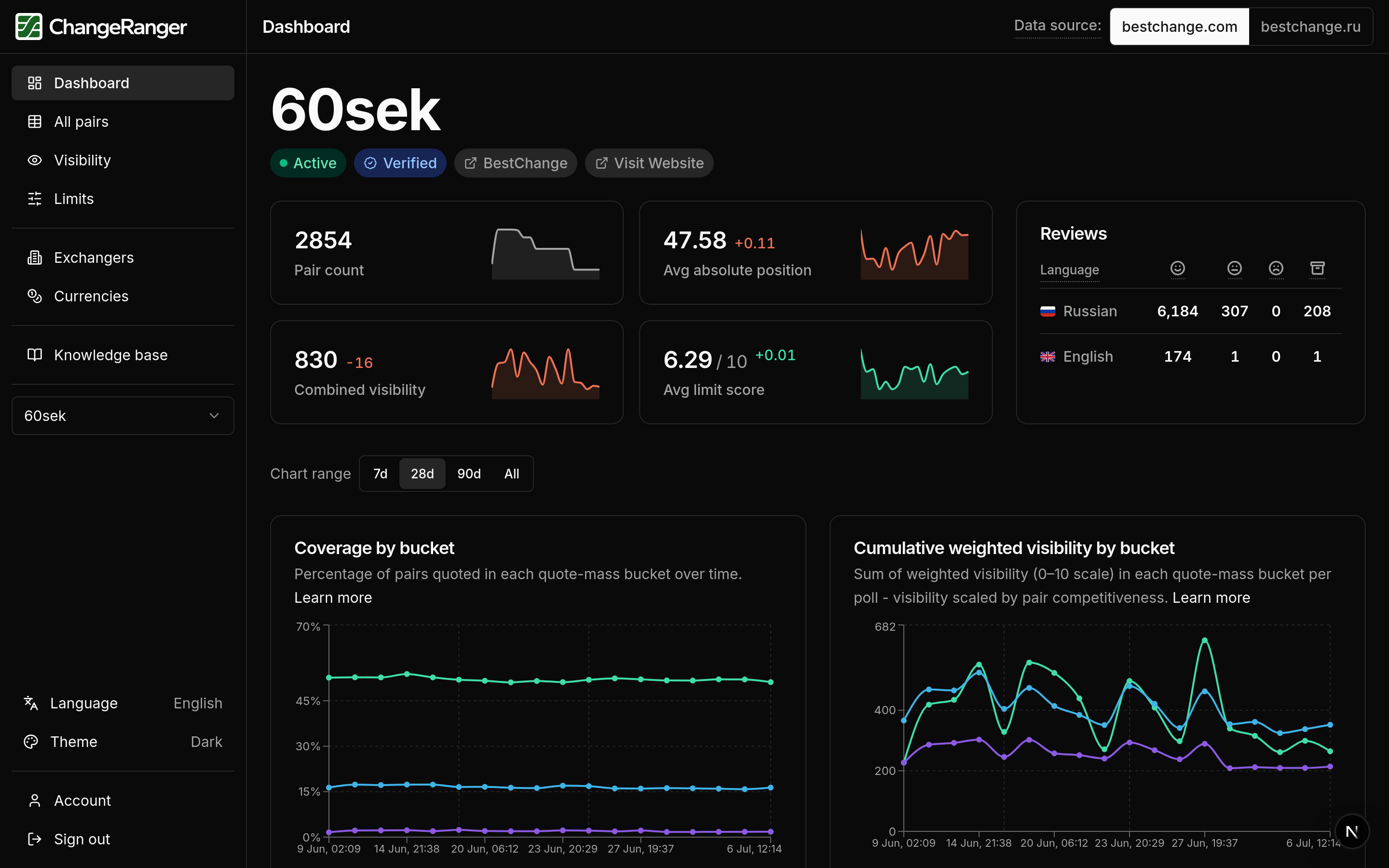
Task: Click the Knowledge base book icon
Action: (34, 355)
